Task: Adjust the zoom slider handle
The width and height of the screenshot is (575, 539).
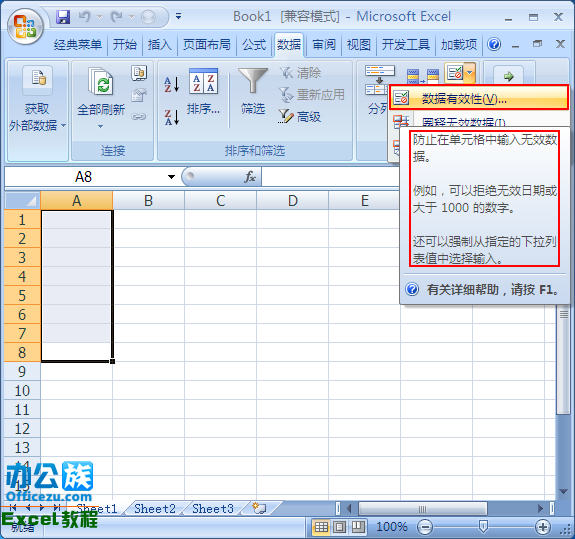Action: [x=483, y=527]
